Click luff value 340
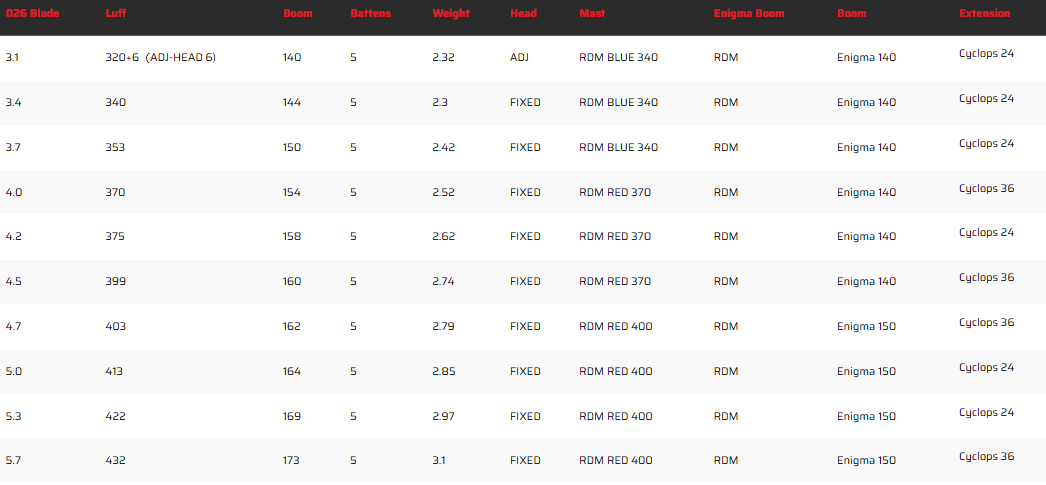Image resolution: width=1046 pixels, height=485 pixels. pos(115,103)
